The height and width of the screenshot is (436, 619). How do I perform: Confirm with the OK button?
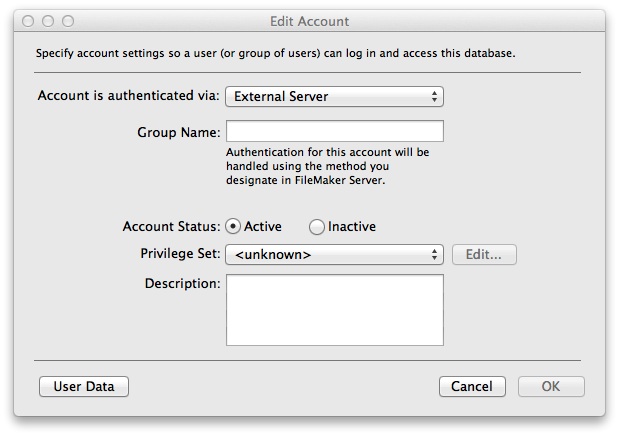[x=551, y=387]
